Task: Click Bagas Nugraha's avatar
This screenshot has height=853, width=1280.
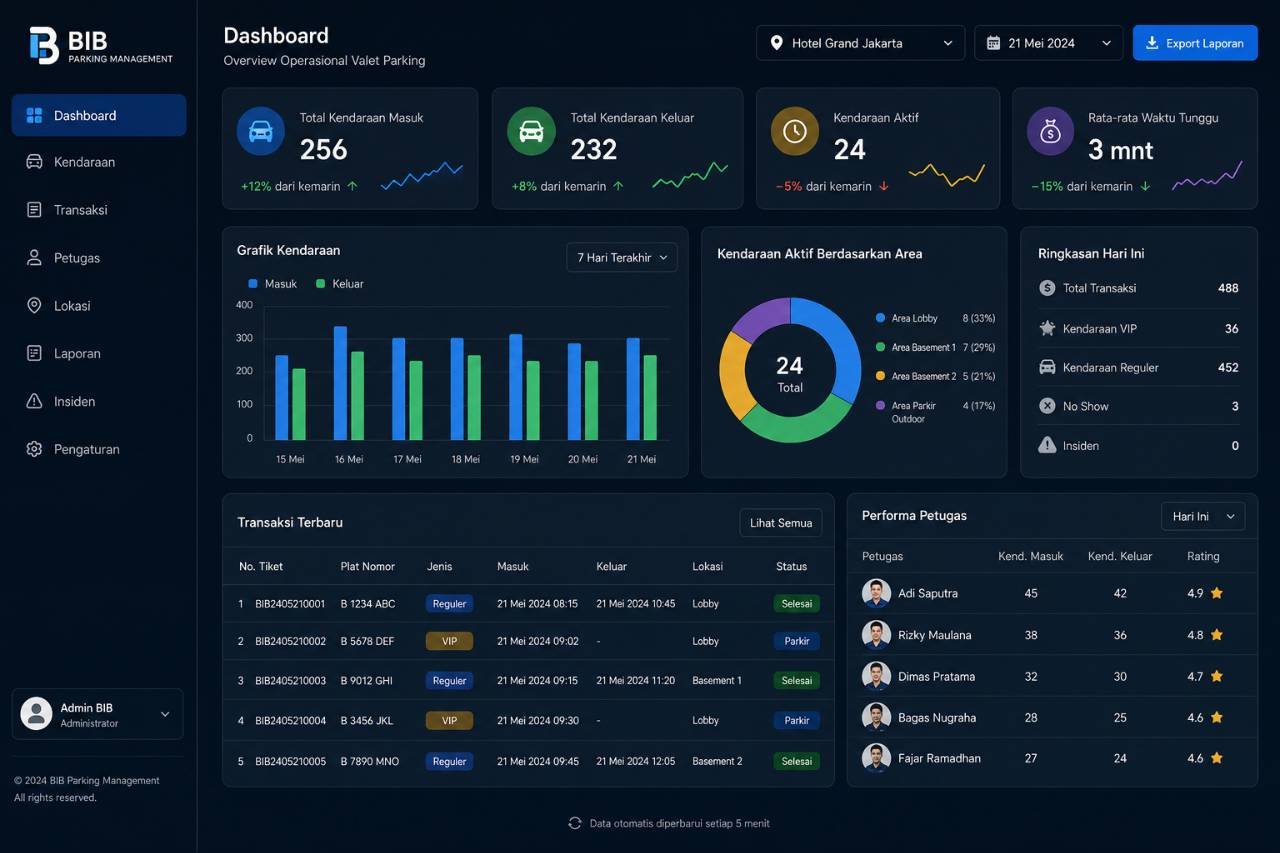Action: tap(876, 717)
